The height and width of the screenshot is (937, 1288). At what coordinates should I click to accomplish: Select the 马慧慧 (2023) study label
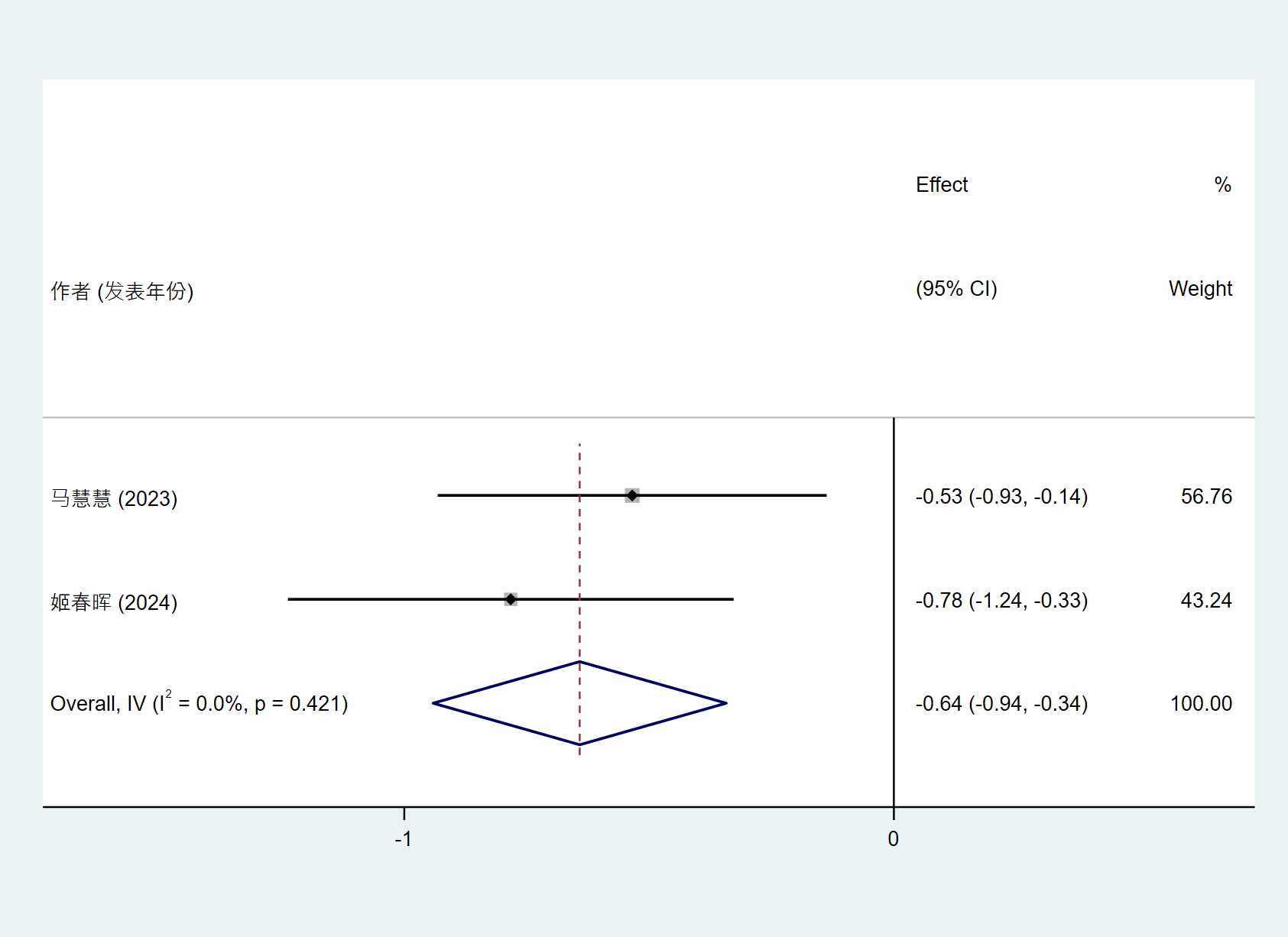[x=114, y=498]
